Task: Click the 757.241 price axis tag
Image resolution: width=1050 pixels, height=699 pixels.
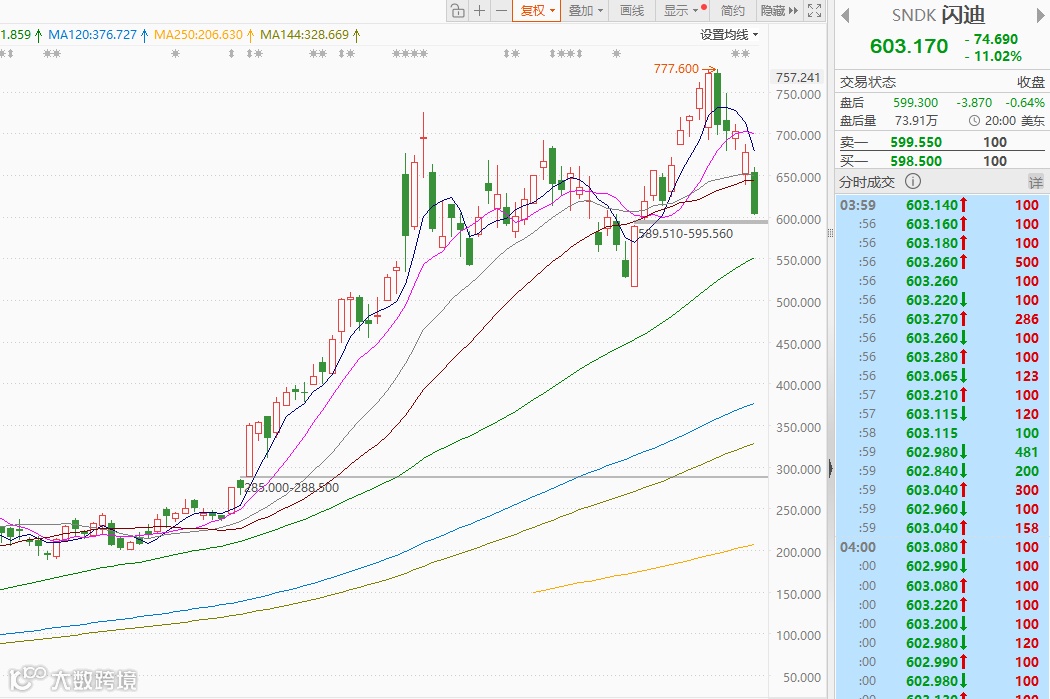Action: coord(798,78)
